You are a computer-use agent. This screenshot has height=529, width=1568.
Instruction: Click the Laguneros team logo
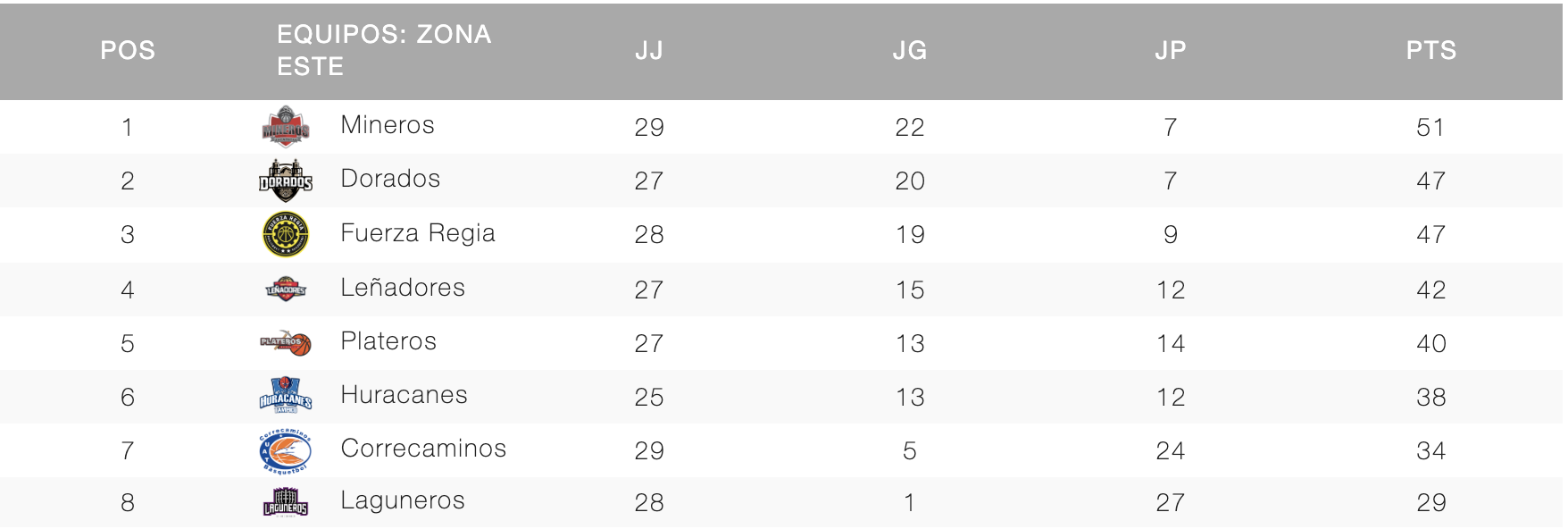pyautogui.click(x=286, y=502)
